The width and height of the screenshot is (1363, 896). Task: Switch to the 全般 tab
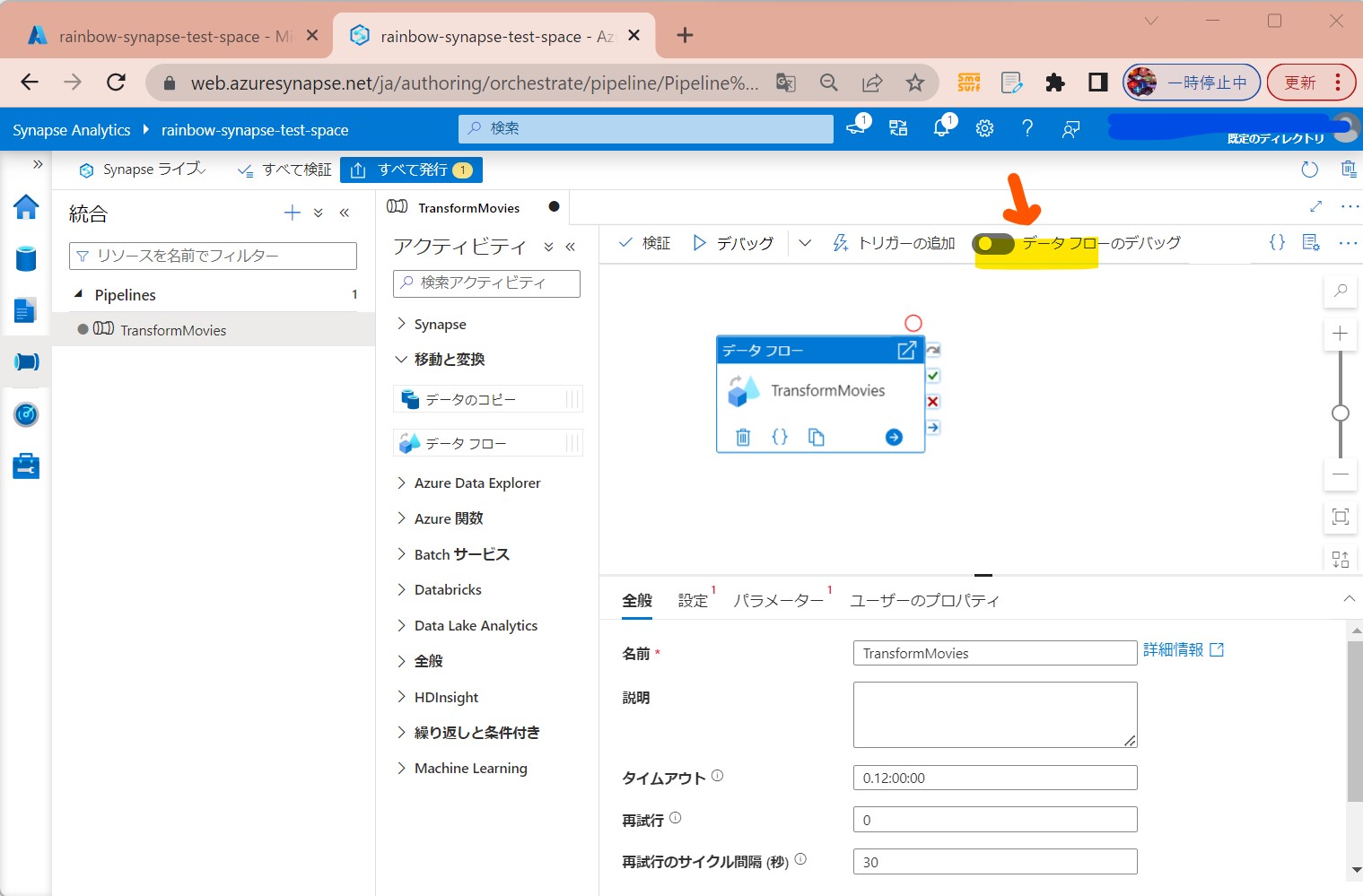[x=637, y=600]
